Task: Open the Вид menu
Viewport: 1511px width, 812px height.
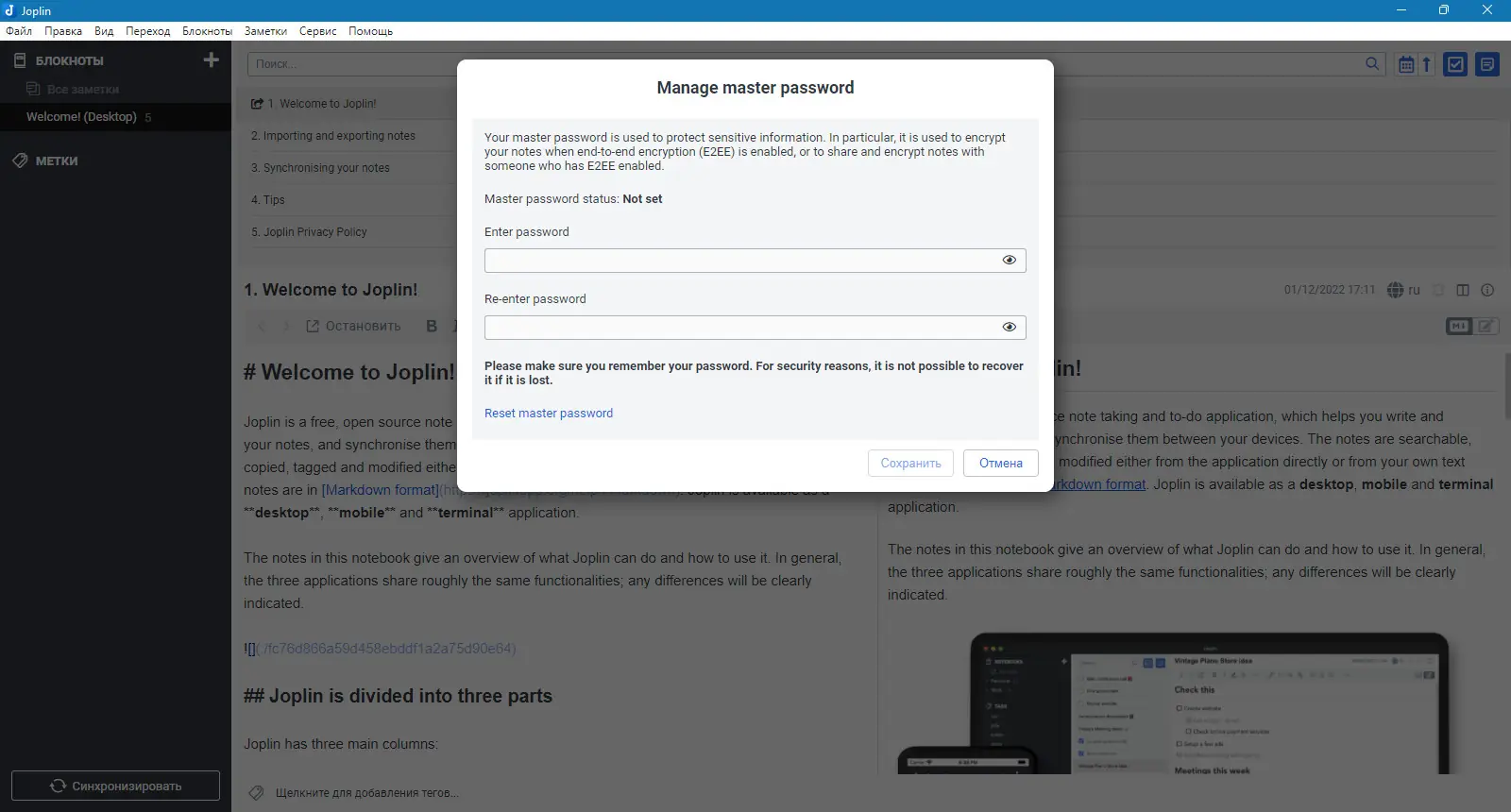Action: [x=104, y=31]
